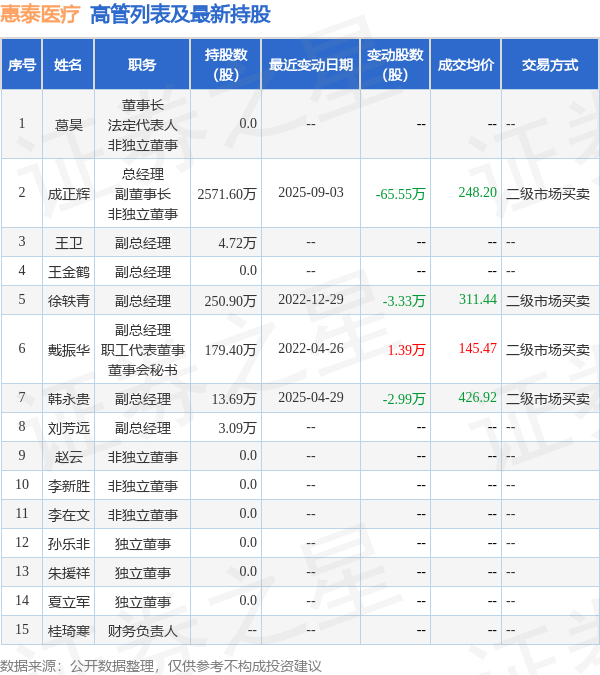
Task: Click the name 朱援祥
Action: [x=68, y=573]
